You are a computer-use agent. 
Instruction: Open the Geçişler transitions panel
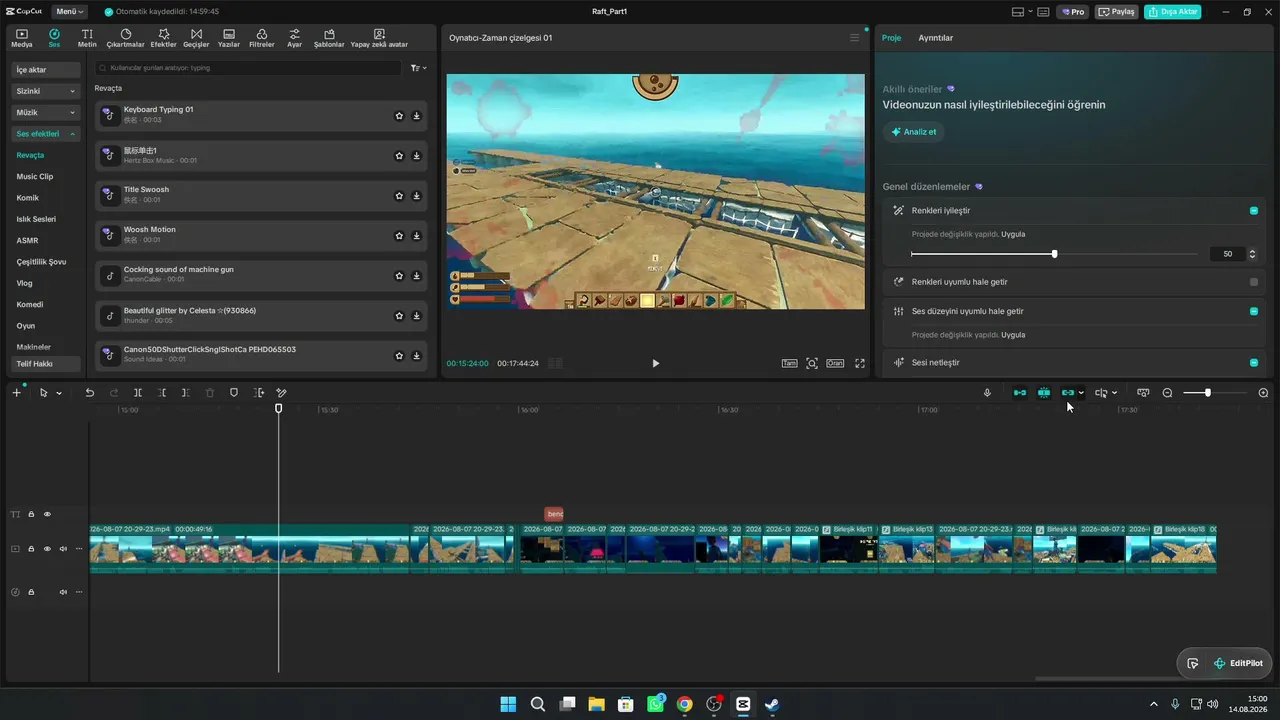pos(196,38)
